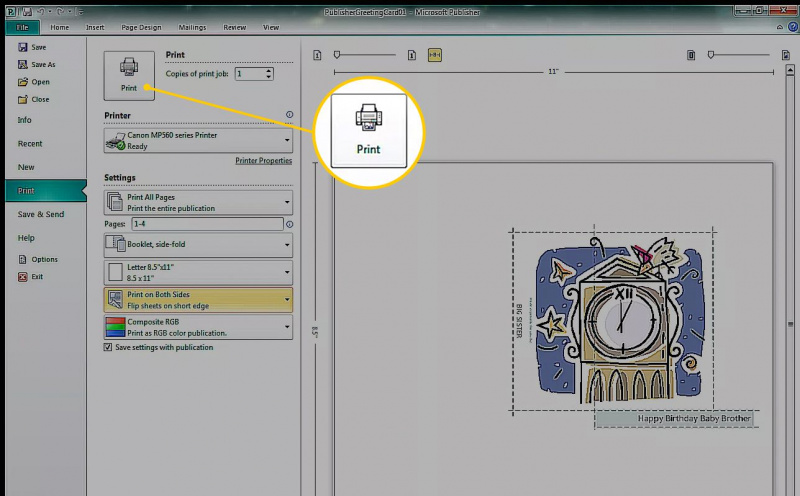Click the Save As icon
The width and height of the screenshot is (800, 496).
coord(22,64)
